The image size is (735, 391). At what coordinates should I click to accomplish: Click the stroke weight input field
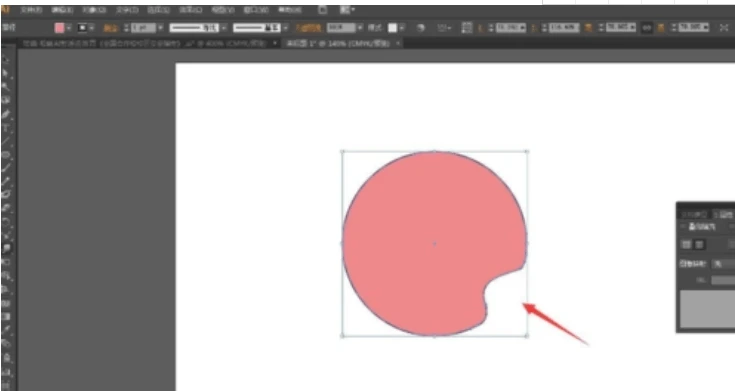tap(143, 28)
